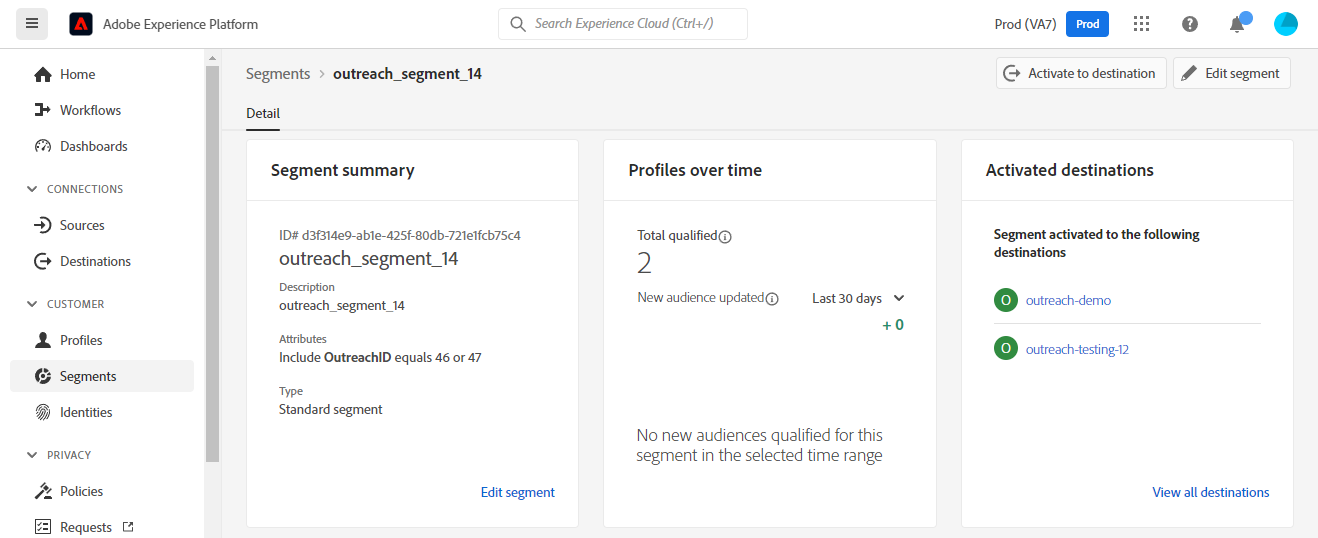Image resolution: width=1318 pixels, height=538 pixels.
Task: Collapse the Privacy section
Action: 31,455
